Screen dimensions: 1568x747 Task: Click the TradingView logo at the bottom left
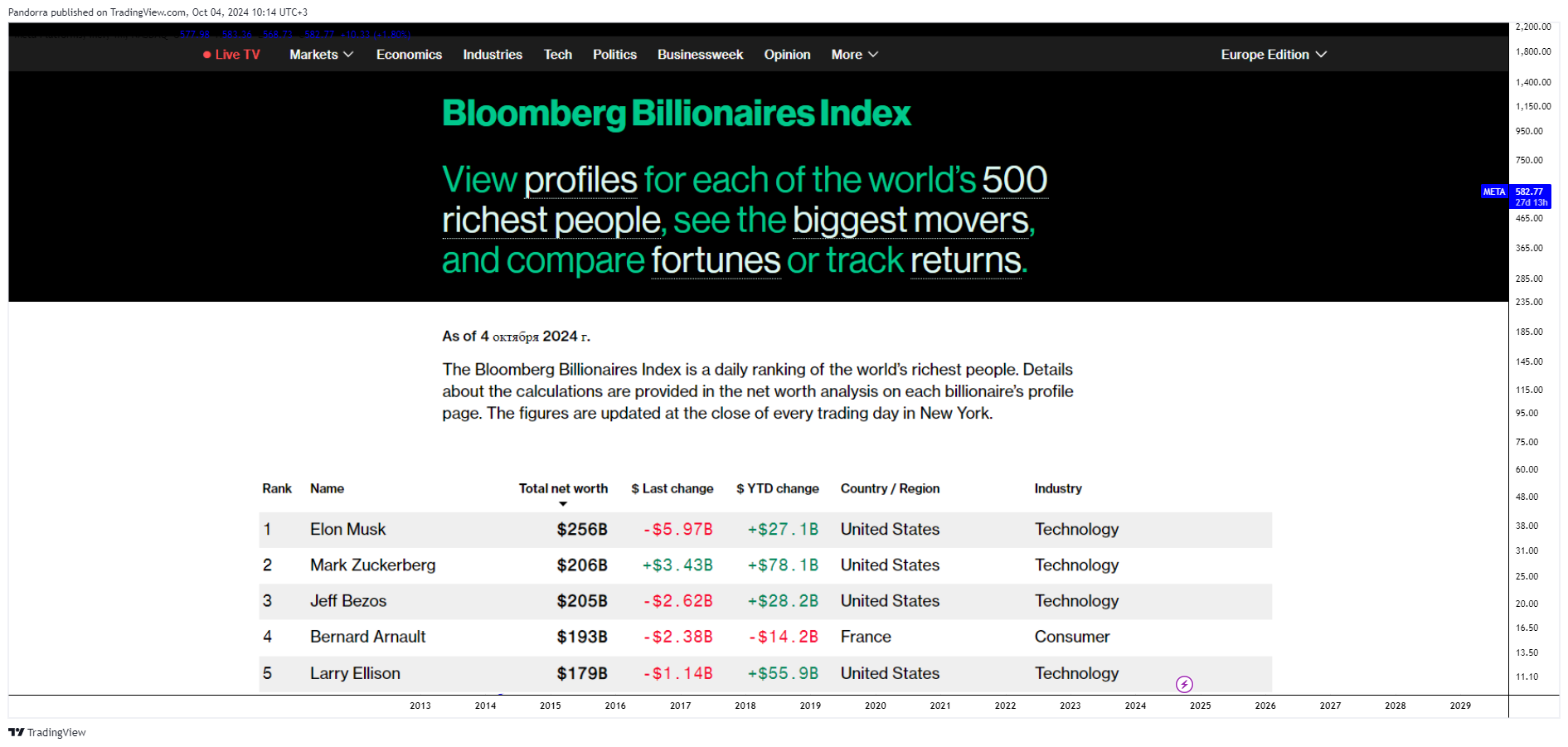point(47,732)
